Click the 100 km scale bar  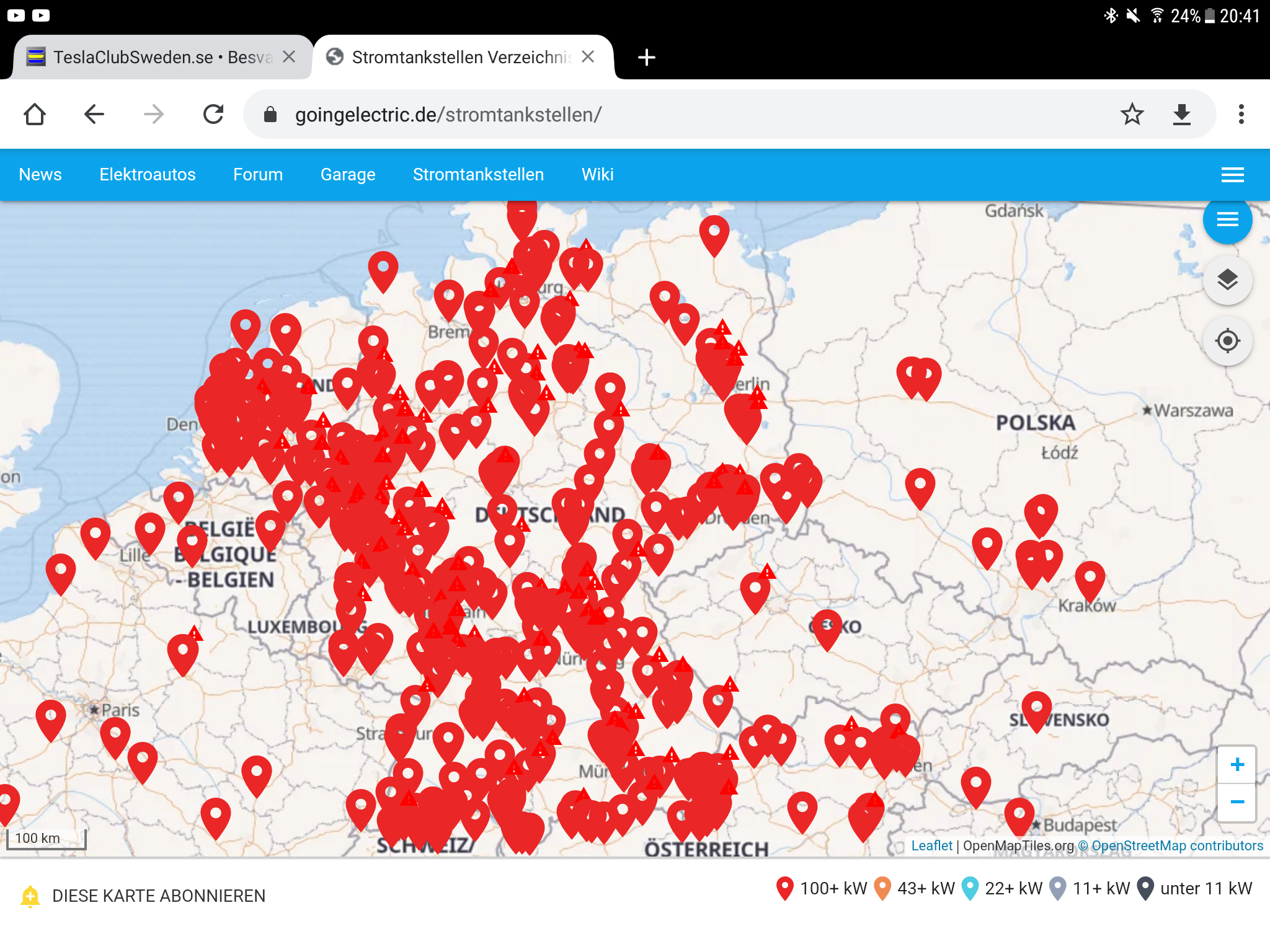46,839
